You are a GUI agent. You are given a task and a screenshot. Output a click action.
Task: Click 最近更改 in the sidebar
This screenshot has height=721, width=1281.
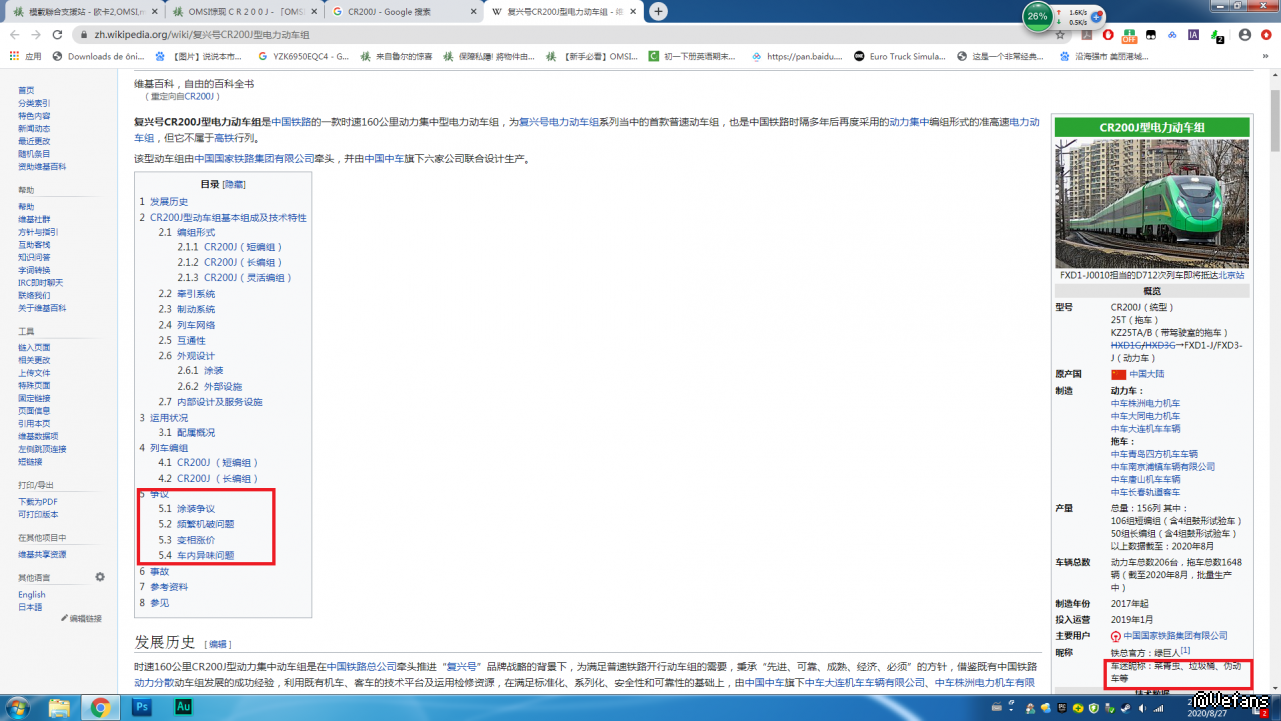(x=34, y=141)
